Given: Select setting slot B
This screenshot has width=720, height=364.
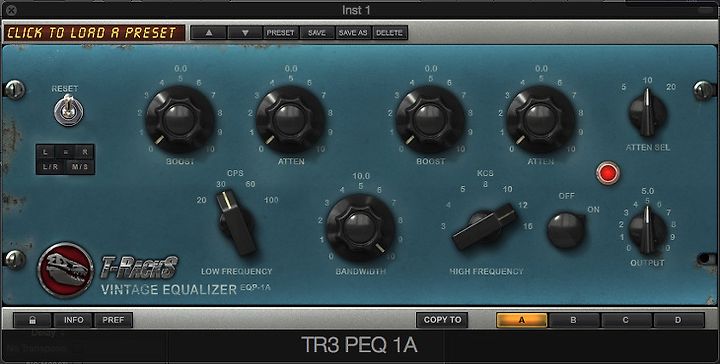Looking at the screenshot, I should (x=573, y=320).
